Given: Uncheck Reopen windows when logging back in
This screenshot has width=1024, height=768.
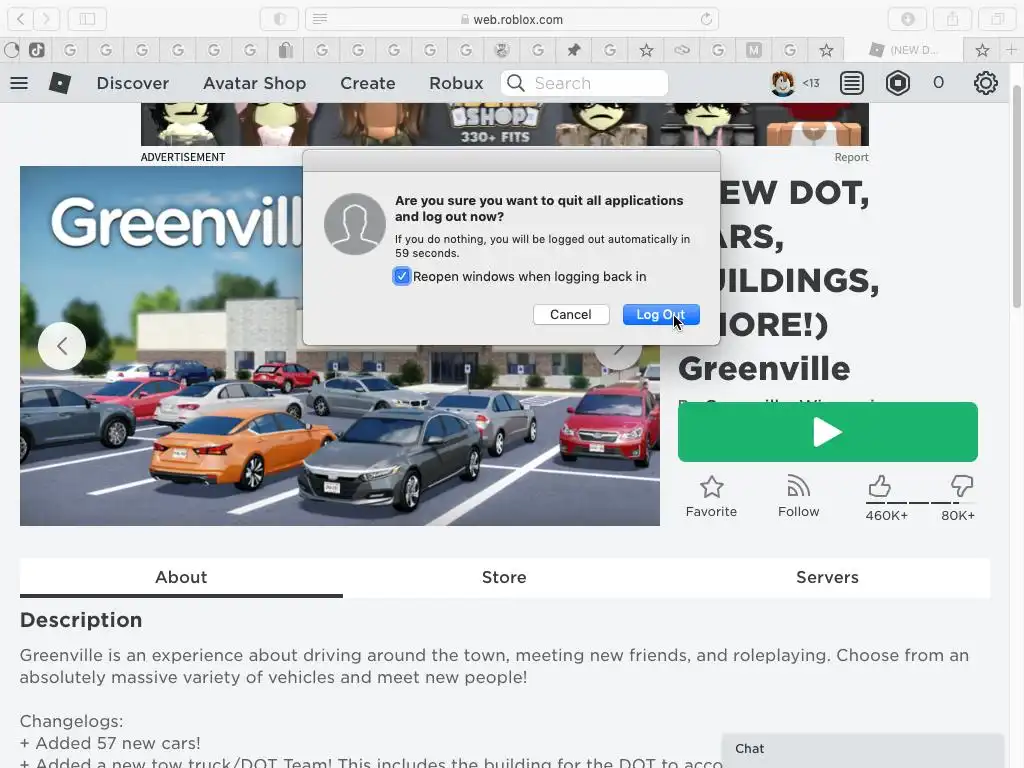Looking at the screenshot, I should (402, 276).
